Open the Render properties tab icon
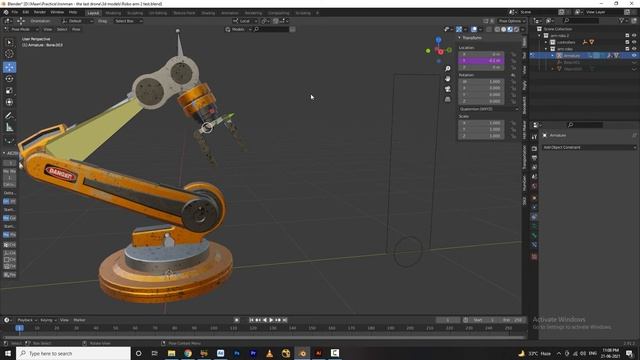The image size is (640, 360). [x=534, y=148]
